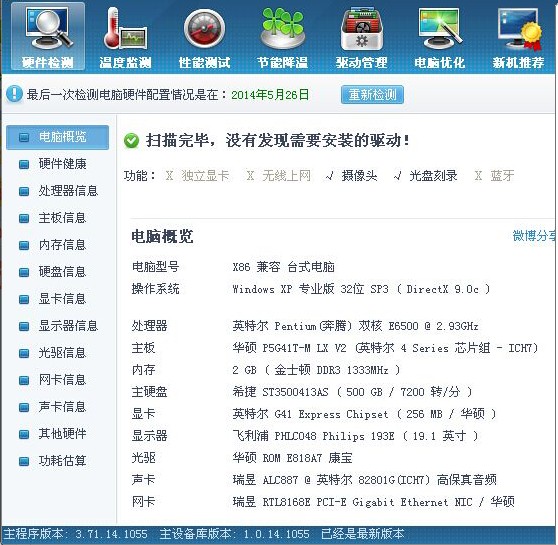This screenshot has width=558, height=545.
Task: Select the G41 Express Chipset value
Action: click(364, 414)
